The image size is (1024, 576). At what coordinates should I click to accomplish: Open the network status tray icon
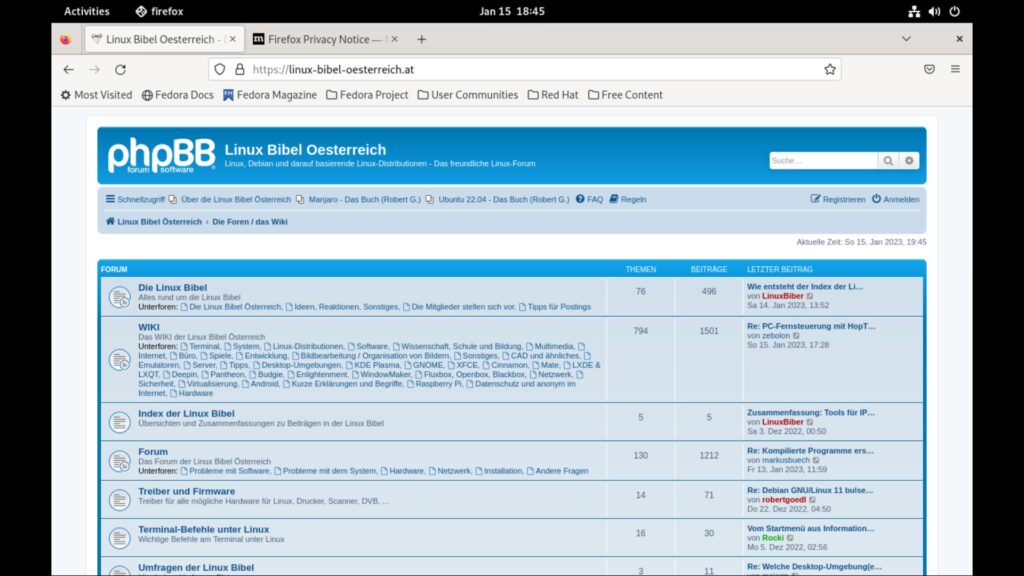pos(914,11)
